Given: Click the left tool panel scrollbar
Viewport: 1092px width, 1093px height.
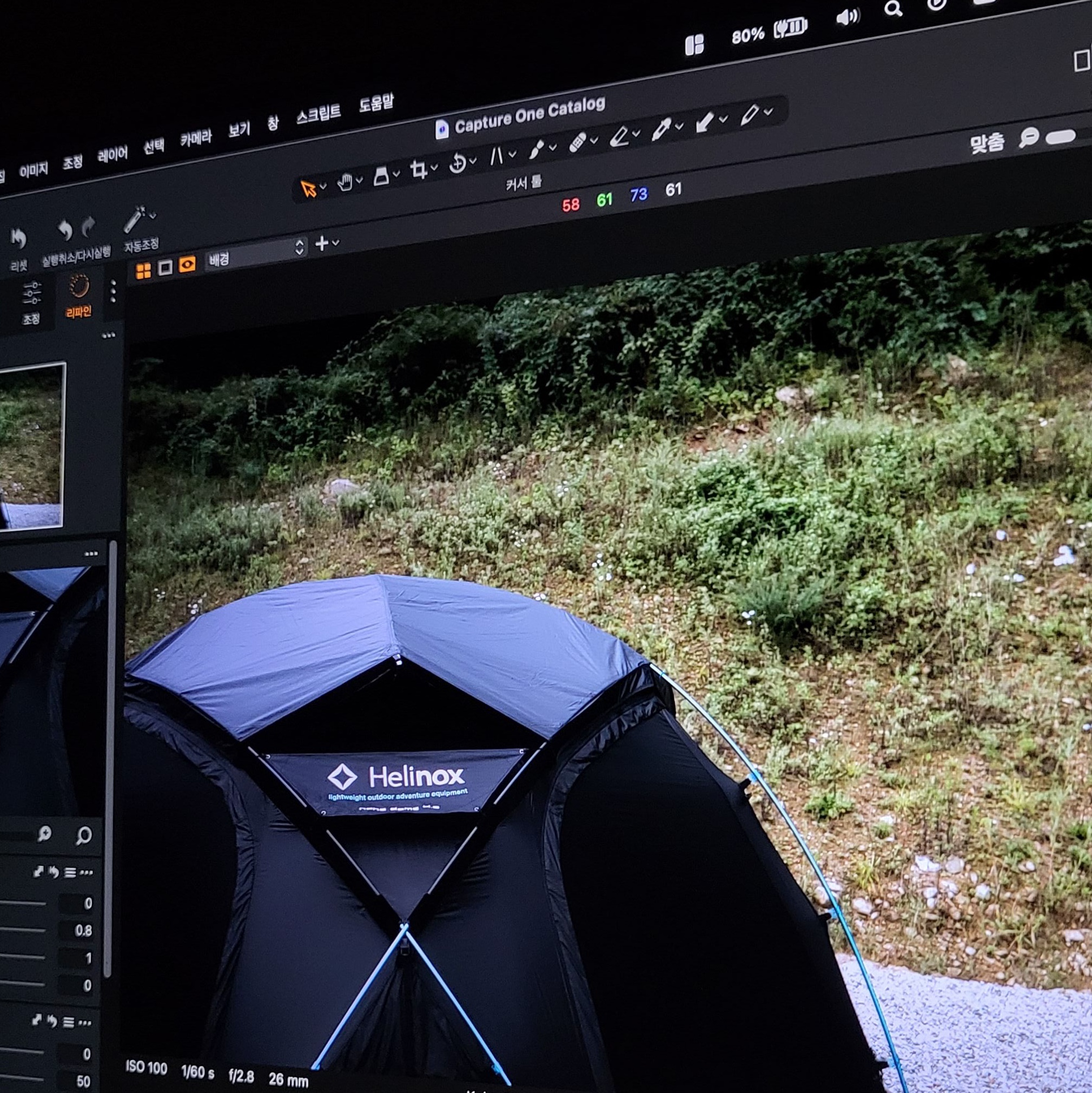Looking at the screenshot, I should (110, 758).
